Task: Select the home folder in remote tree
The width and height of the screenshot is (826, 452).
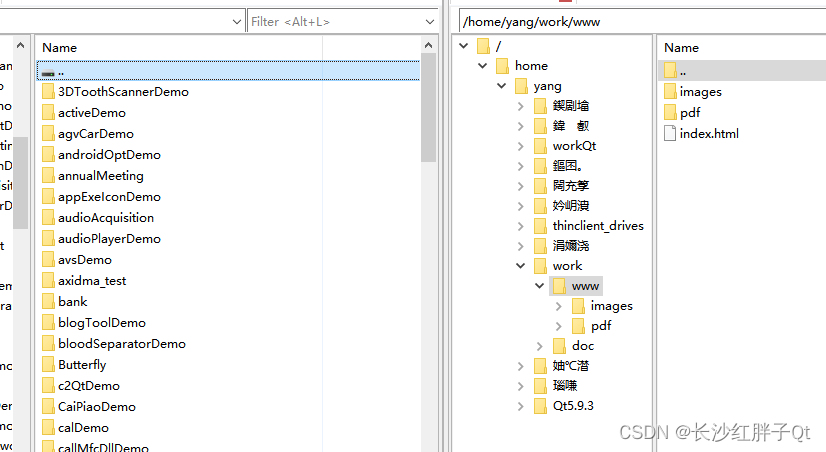Action: pyautogui.click(x=531, y=66)
